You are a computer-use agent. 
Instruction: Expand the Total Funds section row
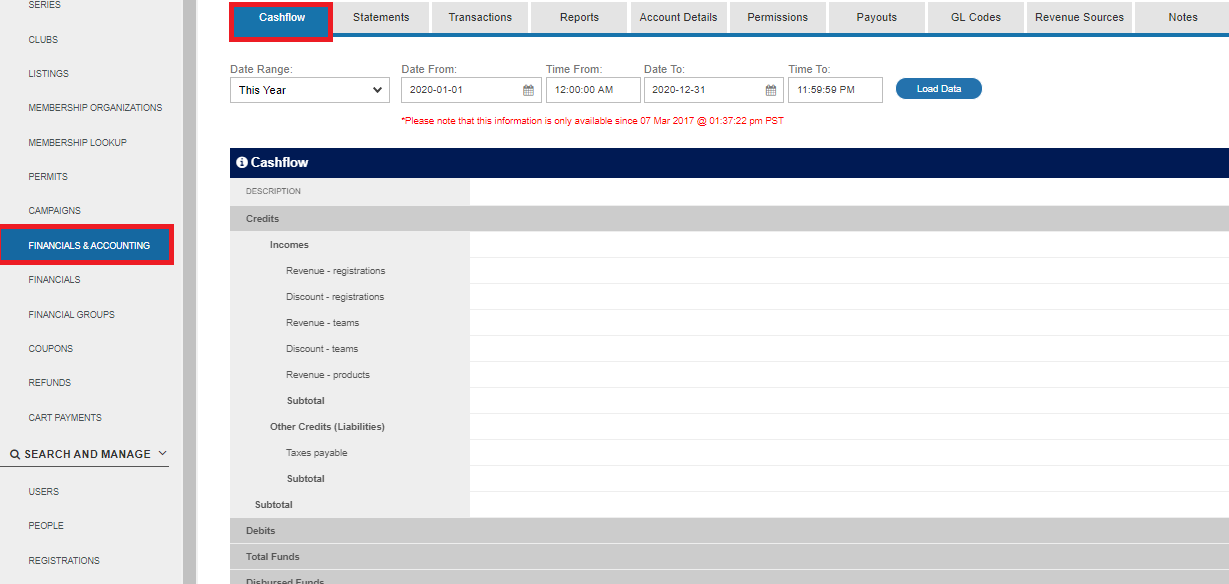pos(273,557)
